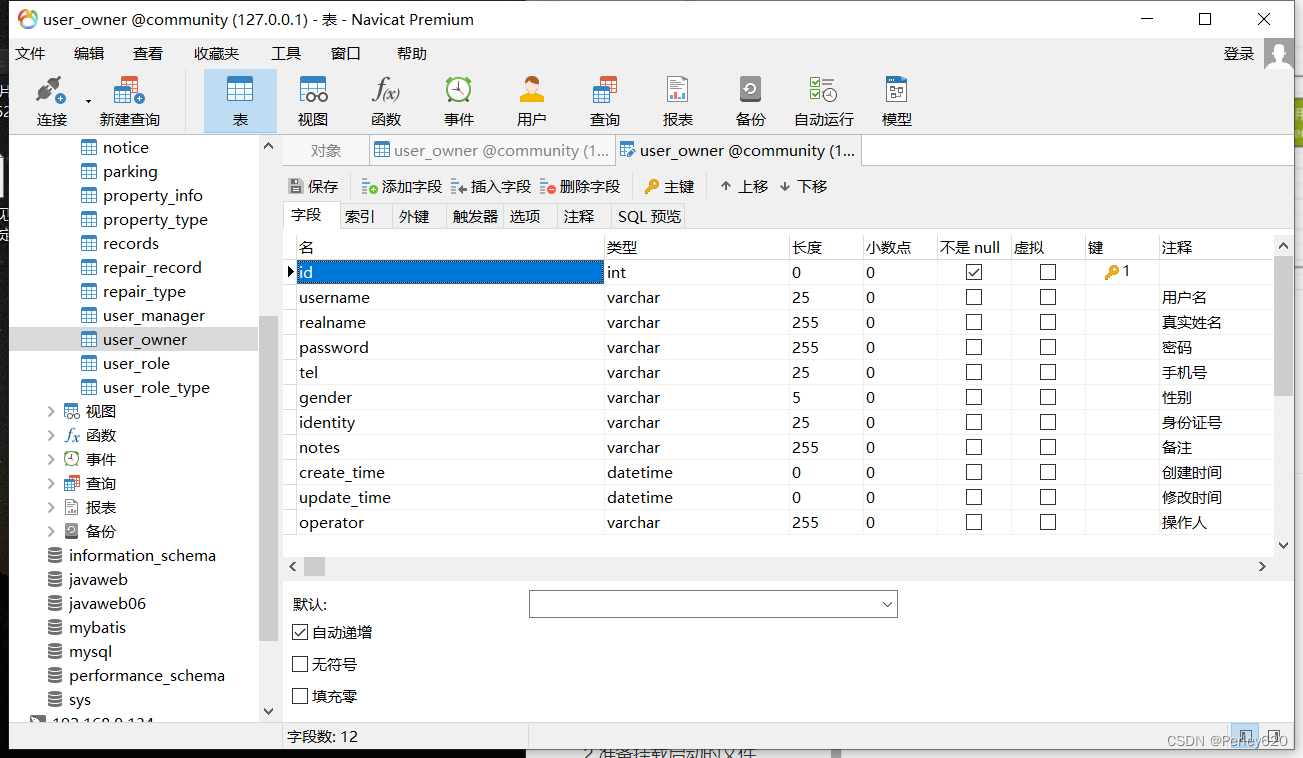Click the 登录 login link

pyautogui.click(x=1239, y=54)
